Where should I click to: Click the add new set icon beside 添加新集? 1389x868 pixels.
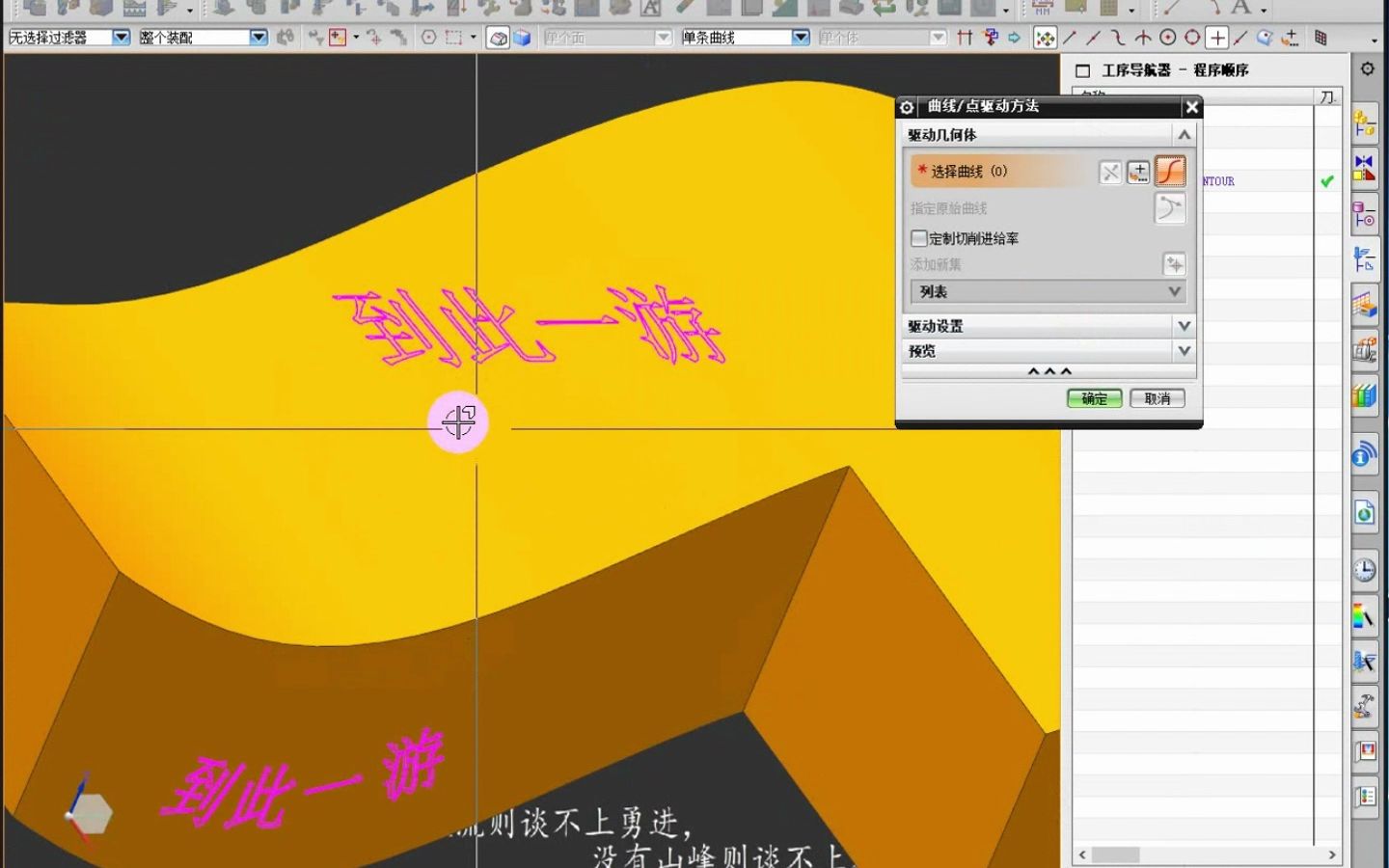(x=1176, y=264)
